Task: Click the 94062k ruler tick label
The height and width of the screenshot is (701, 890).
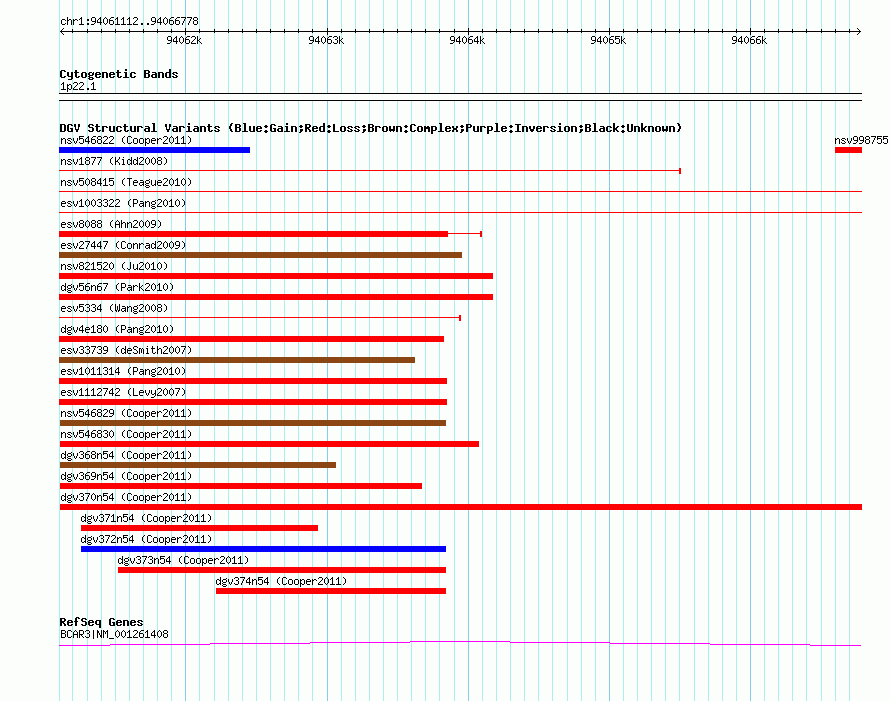Action: coord(184,40)
